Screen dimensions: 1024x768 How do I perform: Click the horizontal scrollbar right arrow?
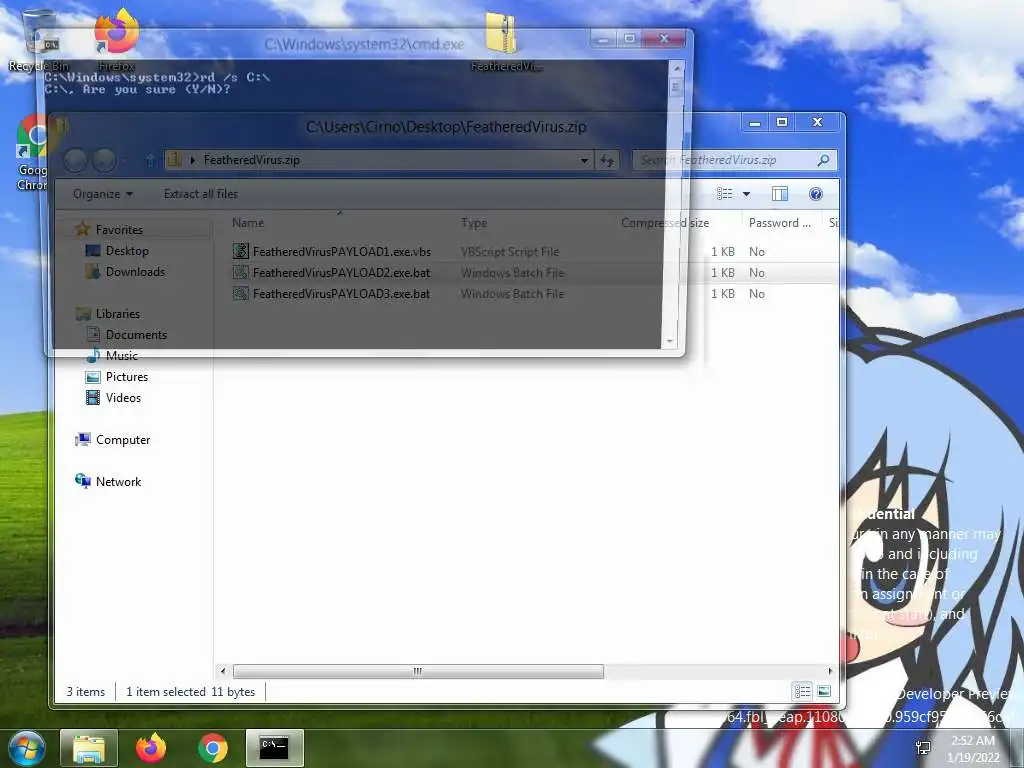(x=831, y=671)
